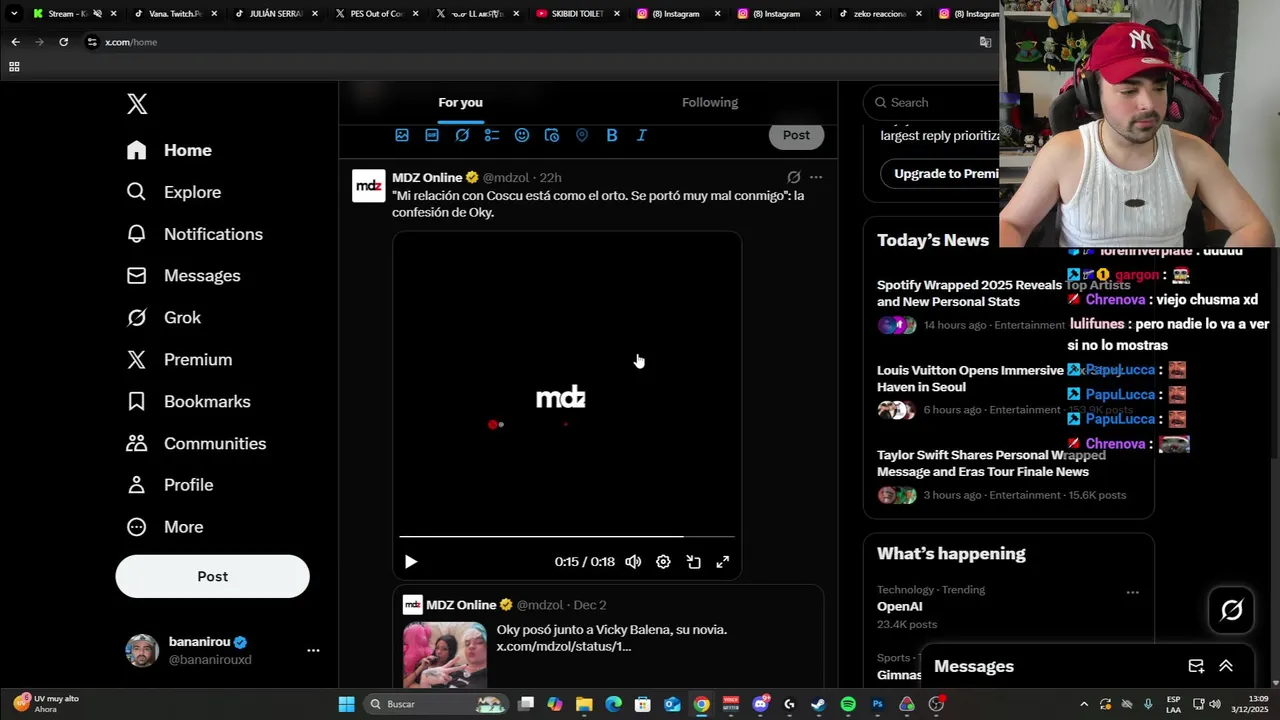This screenshot has width=1280, height=720.
Task: Mute the video with the speaker icon
Action: (633, 562)
